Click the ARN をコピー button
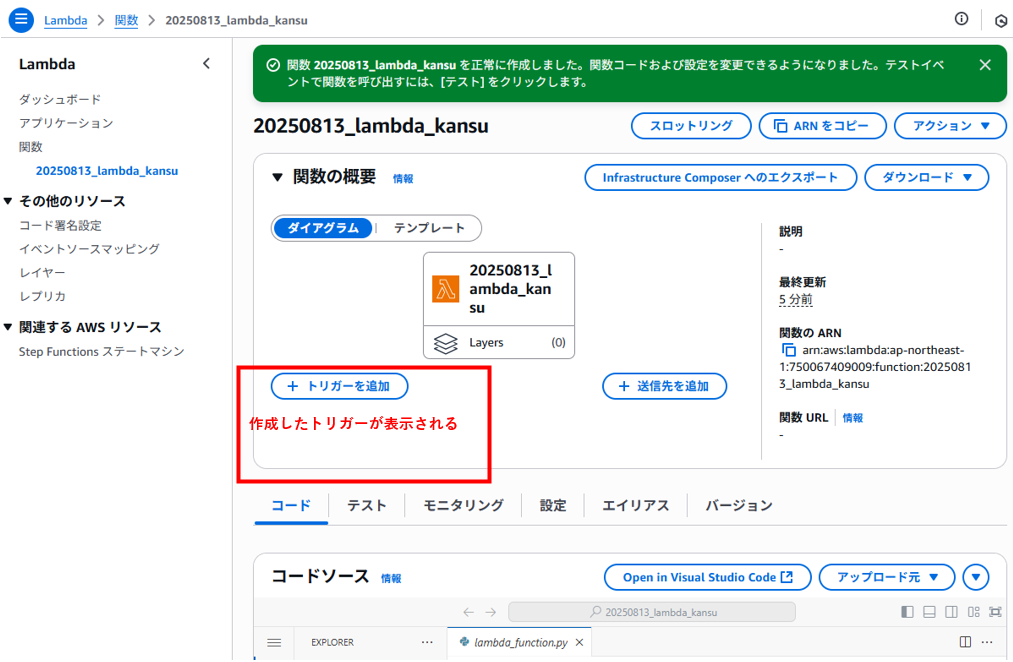 click(822, 126)
